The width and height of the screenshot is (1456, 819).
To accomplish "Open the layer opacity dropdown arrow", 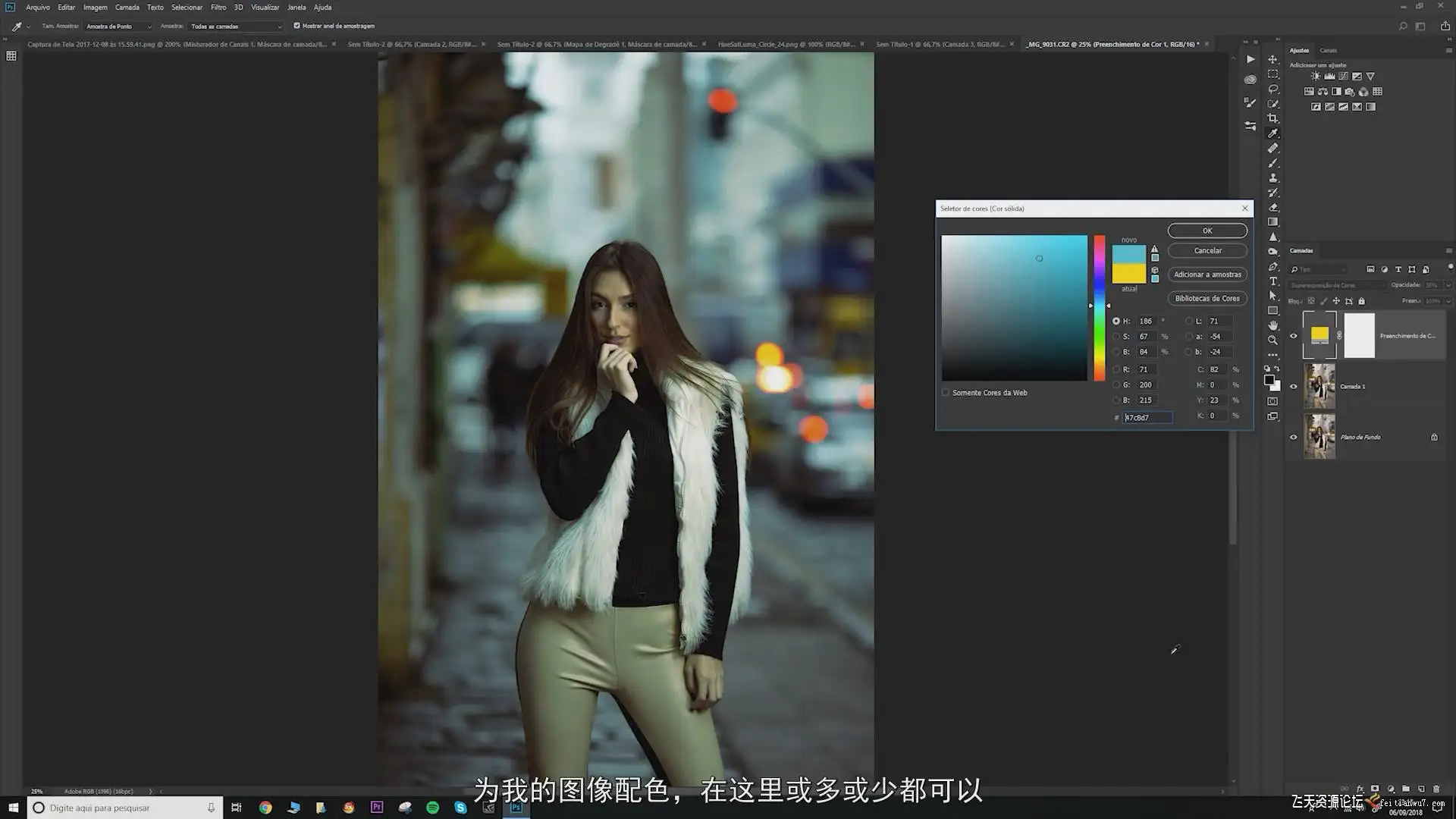I will (1448, 285).
